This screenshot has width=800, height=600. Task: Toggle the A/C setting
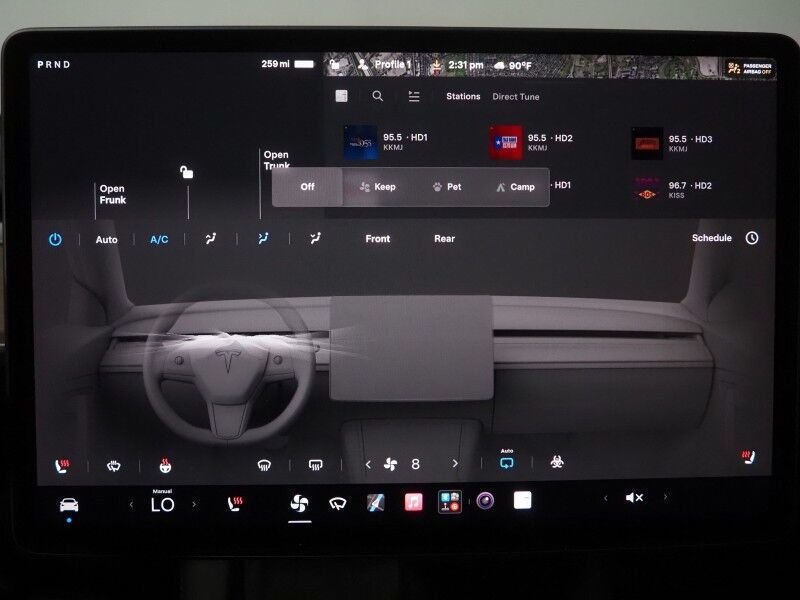pyautogui.click(x=159, y=239)
